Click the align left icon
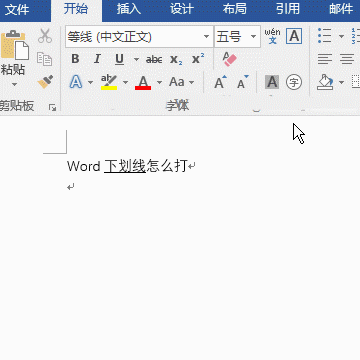This screenshot has height=360, width=360. [325, 59]
